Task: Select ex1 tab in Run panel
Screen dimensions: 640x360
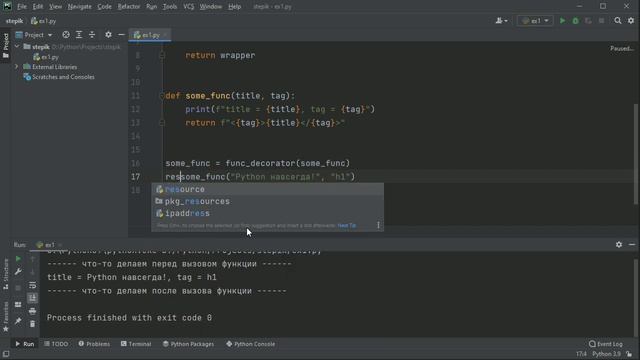Action: [49, 245]
